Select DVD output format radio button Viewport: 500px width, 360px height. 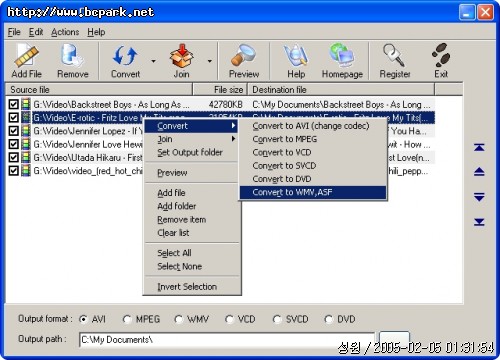[x=328, y=319]
